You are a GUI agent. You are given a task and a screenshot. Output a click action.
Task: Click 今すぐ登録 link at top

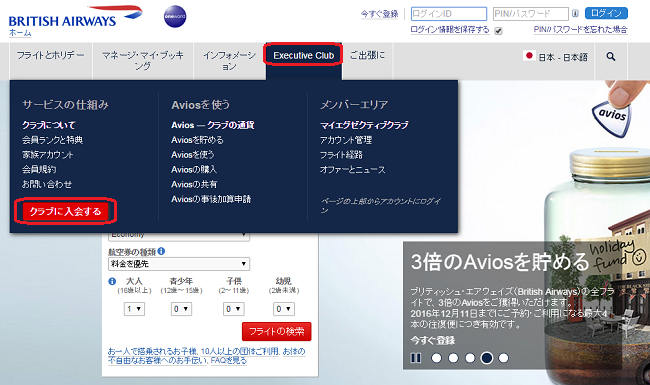379,14
